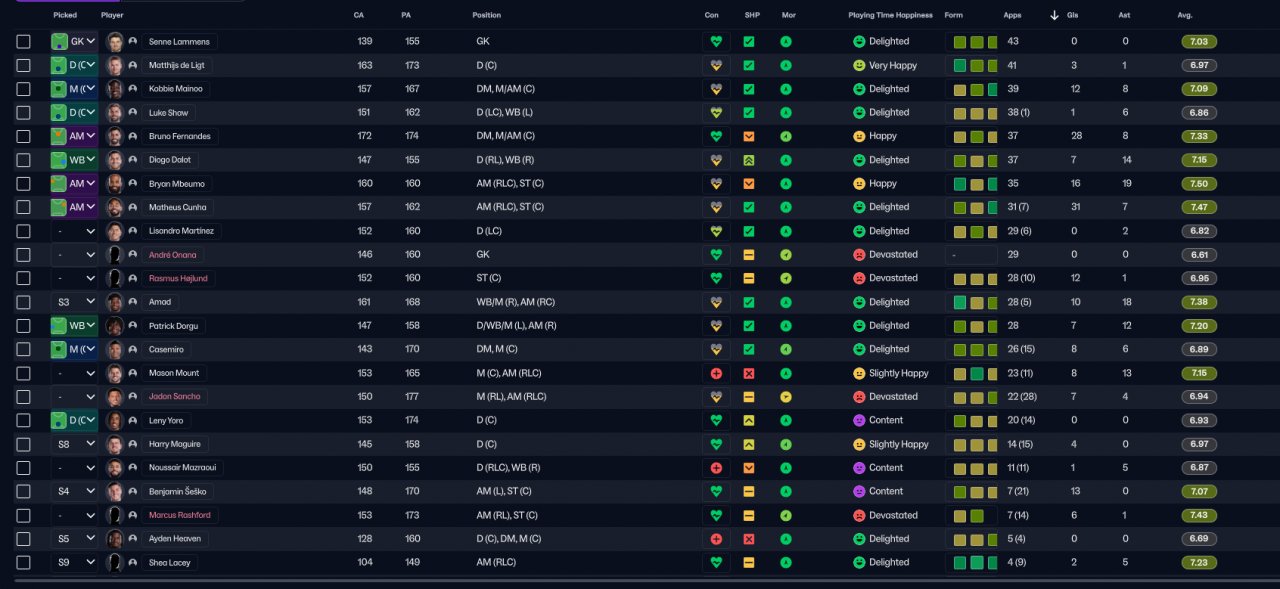Sort by the Avg. column header
Screen dimensions: 1280x589
click(x=1185, y=16)
